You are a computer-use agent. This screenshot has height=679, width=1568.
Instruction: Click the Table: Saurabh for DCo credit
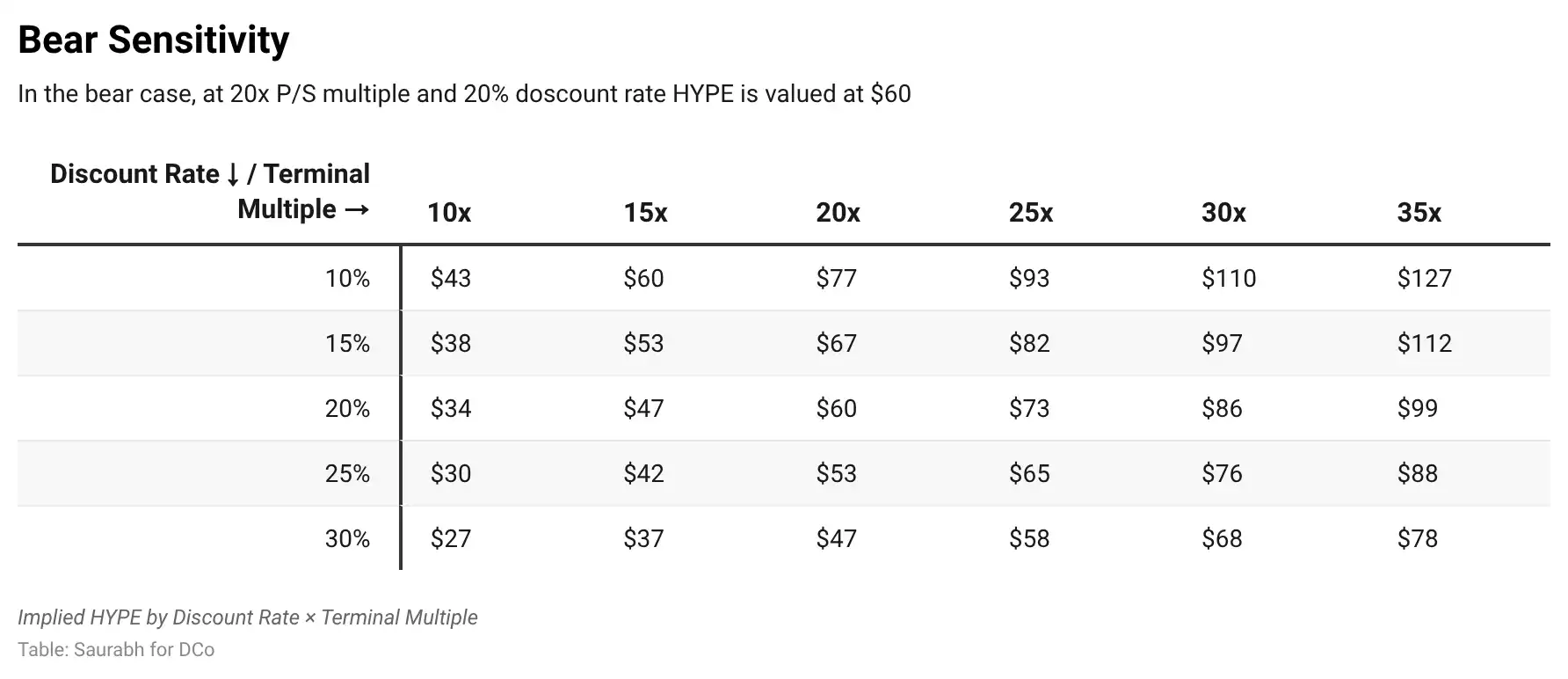pyautogui.click(x=116, y=650)
